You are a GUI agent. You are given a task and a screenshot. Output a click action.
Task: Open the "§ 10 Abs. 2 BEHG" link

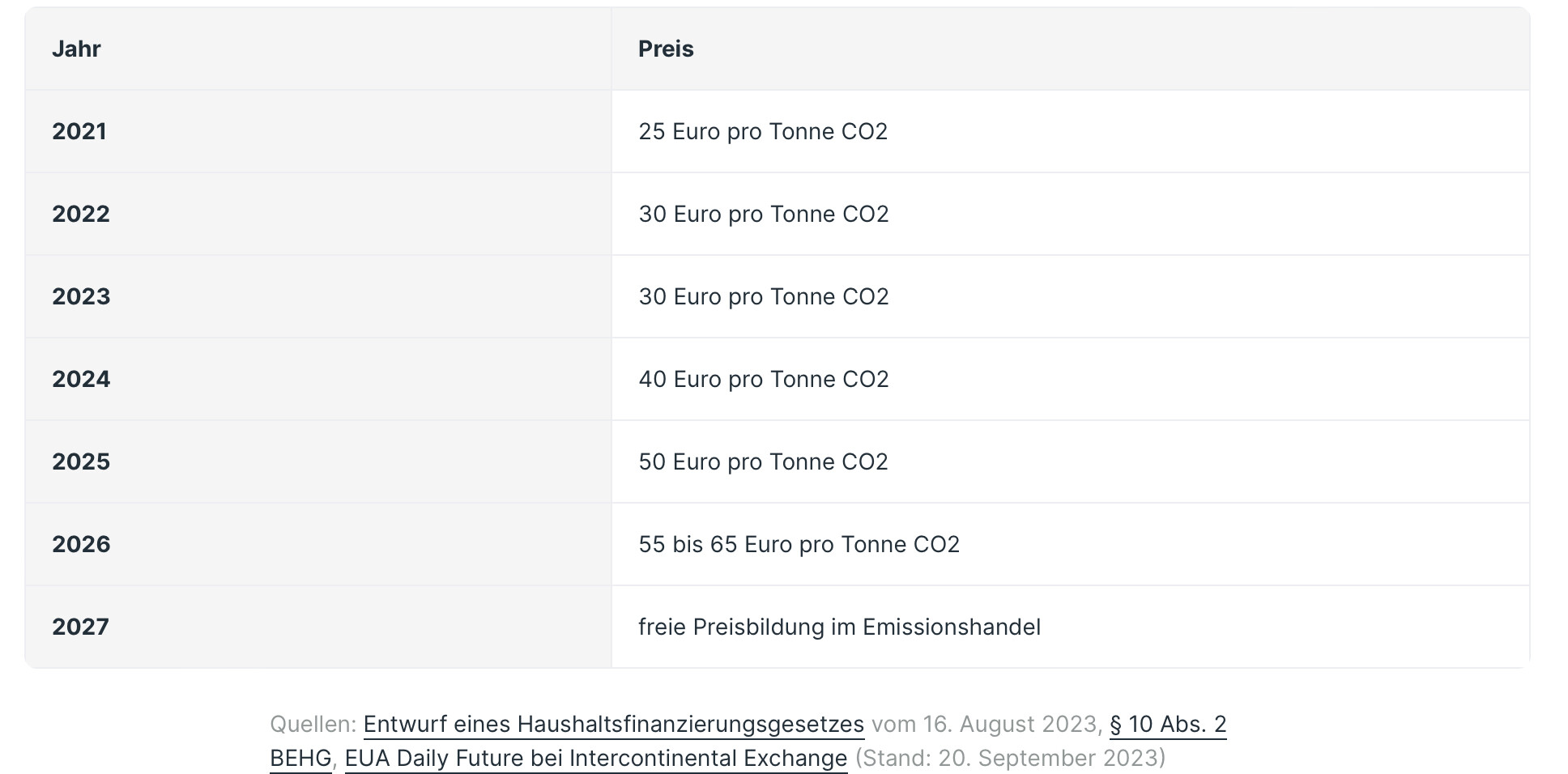point(1167,724)
